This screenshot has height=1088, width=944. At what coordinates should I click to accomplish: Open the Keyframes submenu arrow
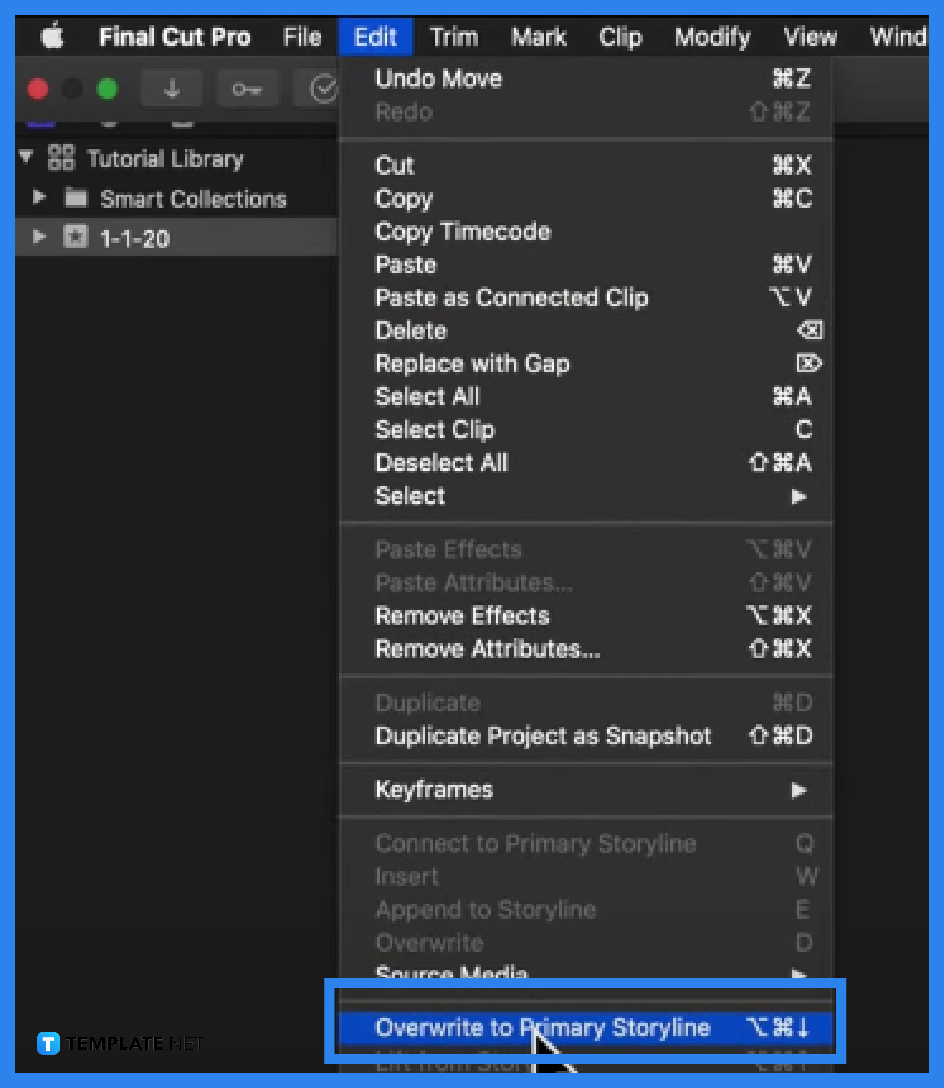(x=798, y=790)
